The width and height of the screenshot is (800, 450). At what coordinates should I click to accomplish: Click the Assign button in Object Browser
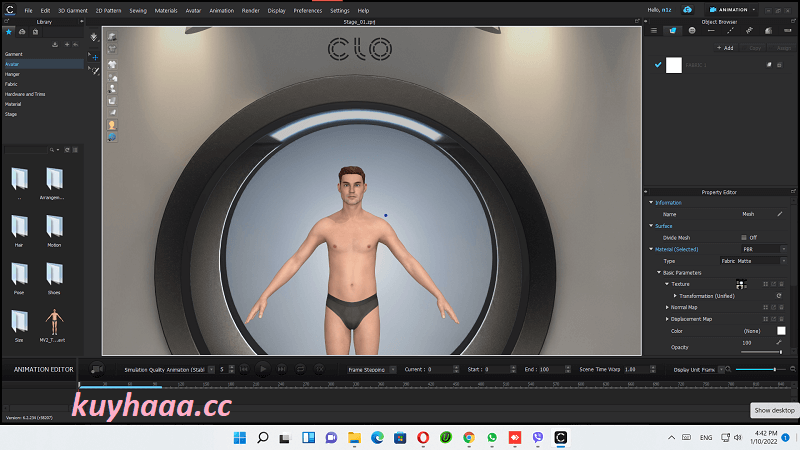(x=783, y=48)
